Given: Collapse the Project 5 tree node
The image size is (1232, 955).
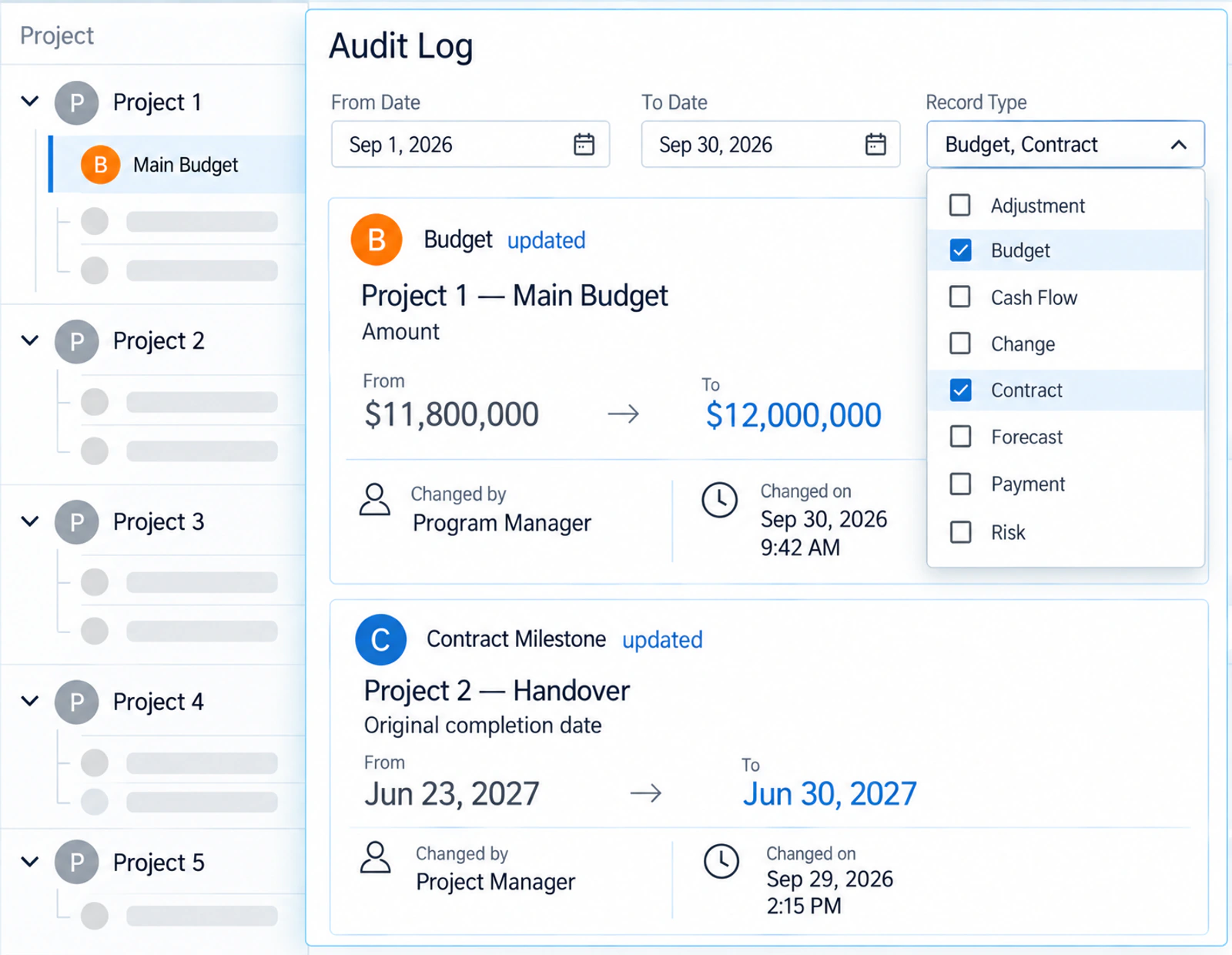Looking at the screenshot, I should click(x=30, y=861).
